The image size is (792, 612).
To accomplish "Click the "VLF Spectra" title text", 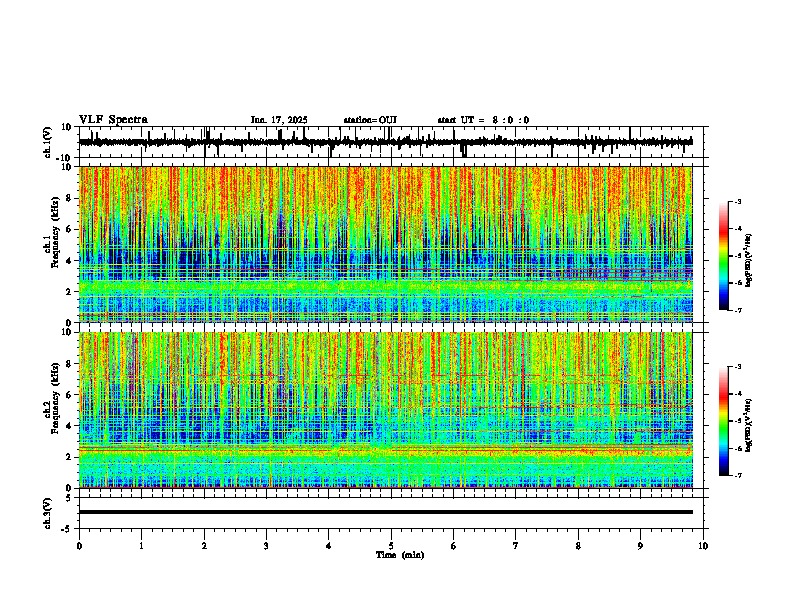I will 113,120.
